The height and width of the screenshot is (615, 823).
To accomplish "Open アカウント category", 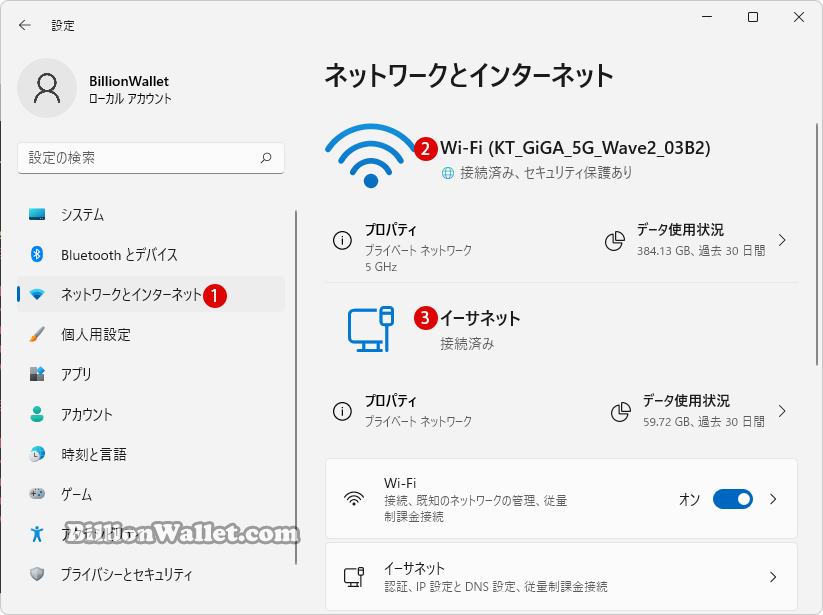I will [151, 414].
